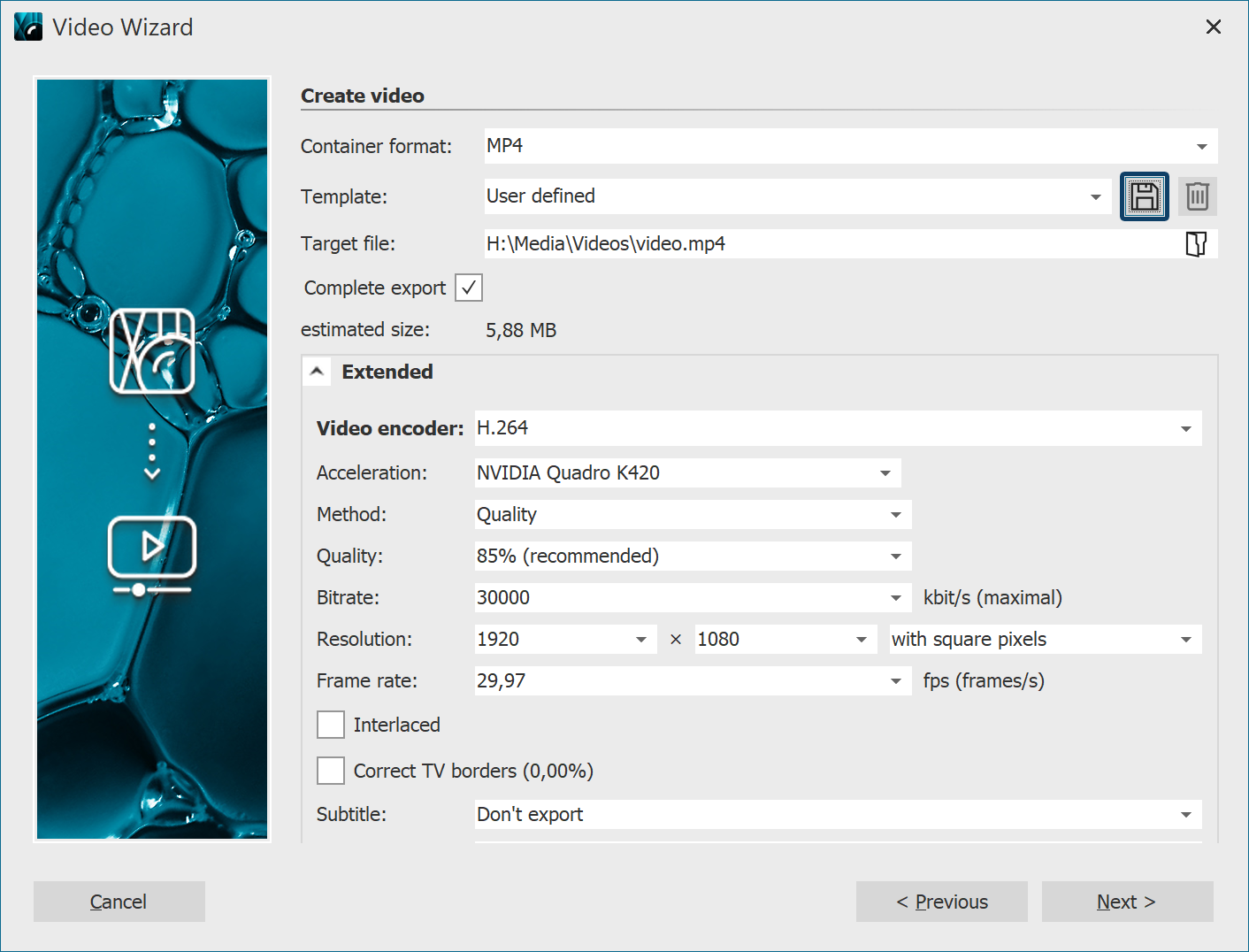
Task: Click the Video Wizard app logo icon
Action: click(x=28, y=27)
